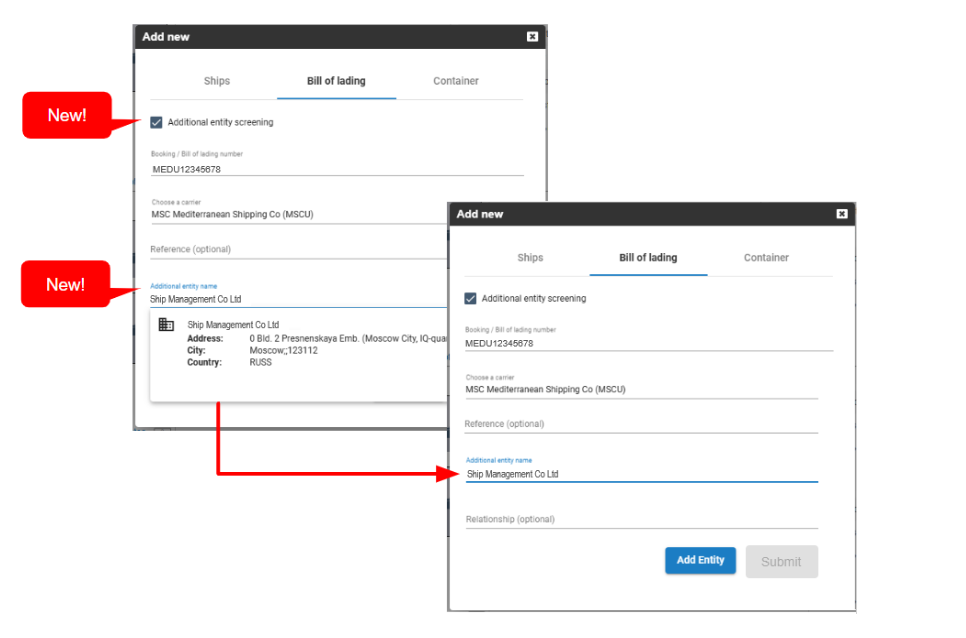Click the New! callout beside the screening checkbox

66,115
